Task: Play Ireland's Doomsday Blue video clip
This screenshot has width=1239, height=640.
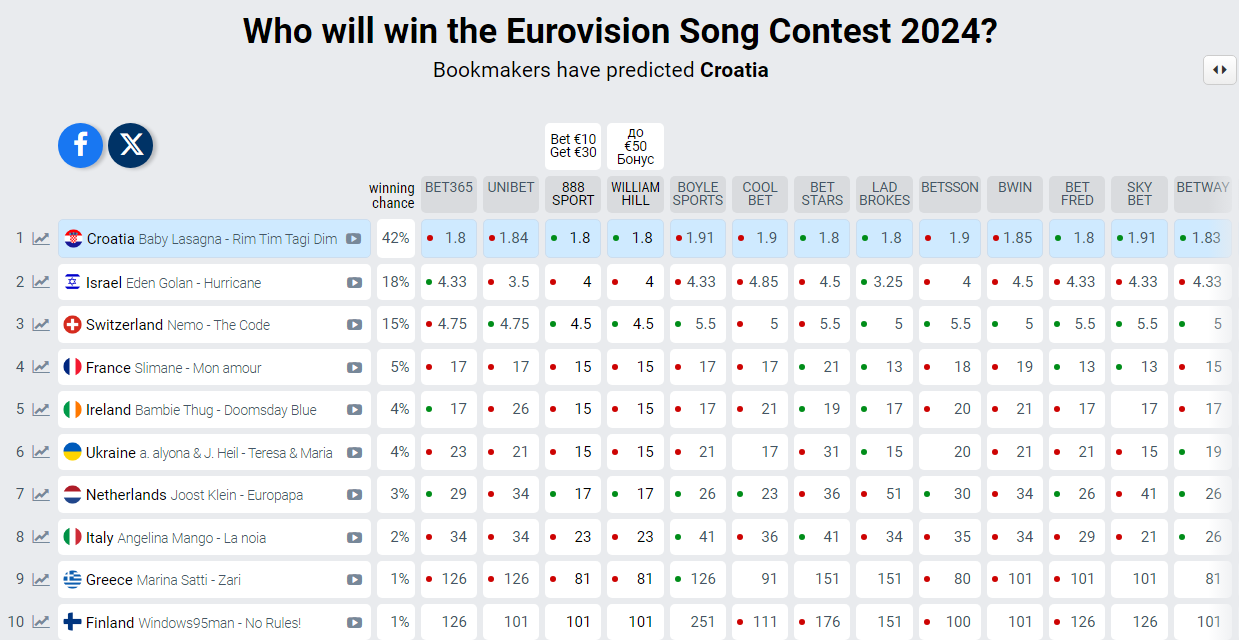Action: click(x=354, y=410)
